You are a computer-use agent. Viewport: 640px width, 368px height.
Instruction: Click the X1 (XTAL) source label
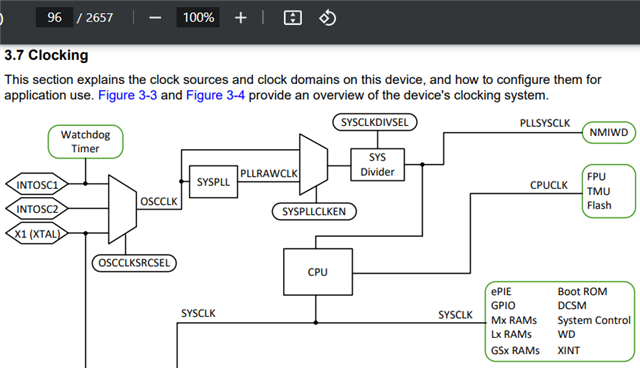pos(37,234)
